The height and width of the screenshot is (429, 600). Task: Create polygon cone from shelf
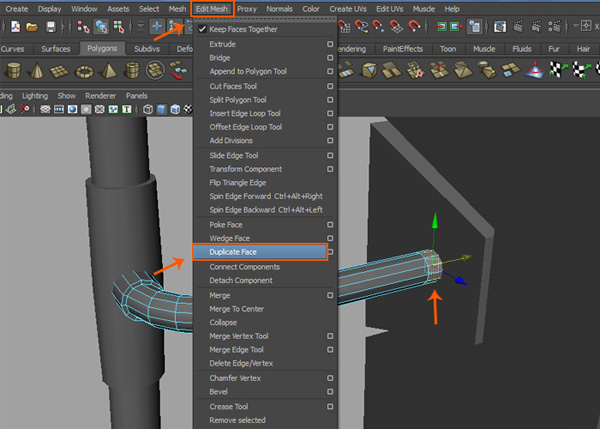coord(37,71)
